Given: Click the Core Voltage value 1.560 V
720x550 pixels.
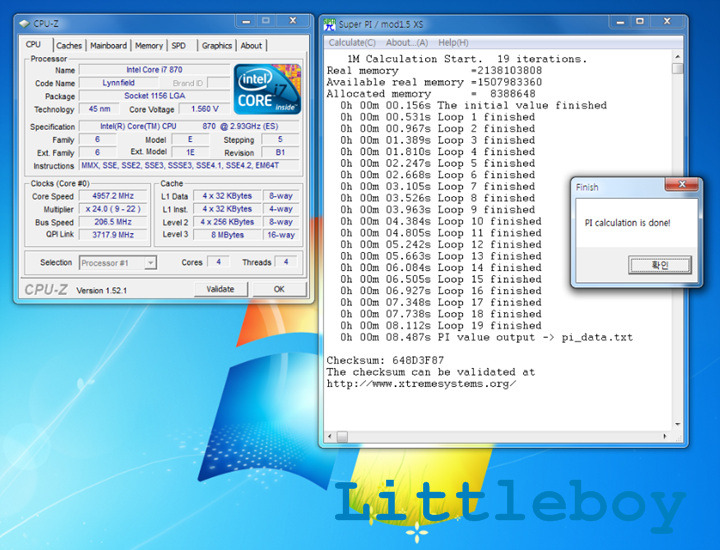Looking at the screenshot, I should tap(205, 109).
